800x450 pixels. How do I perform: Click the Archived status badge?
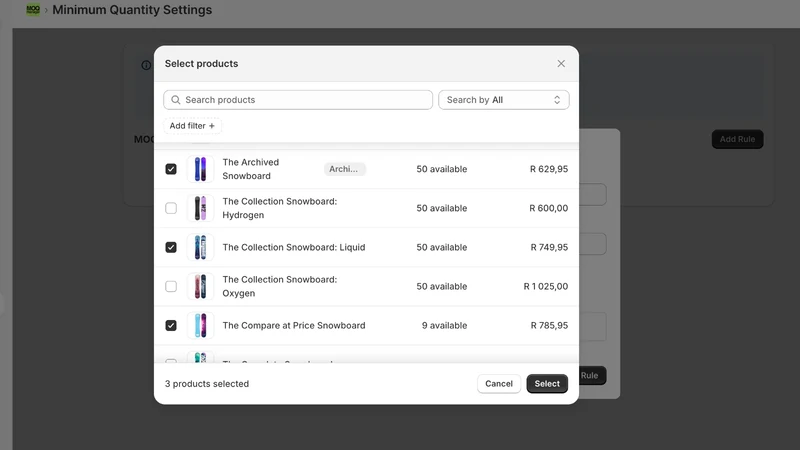[x=344, y=169]
